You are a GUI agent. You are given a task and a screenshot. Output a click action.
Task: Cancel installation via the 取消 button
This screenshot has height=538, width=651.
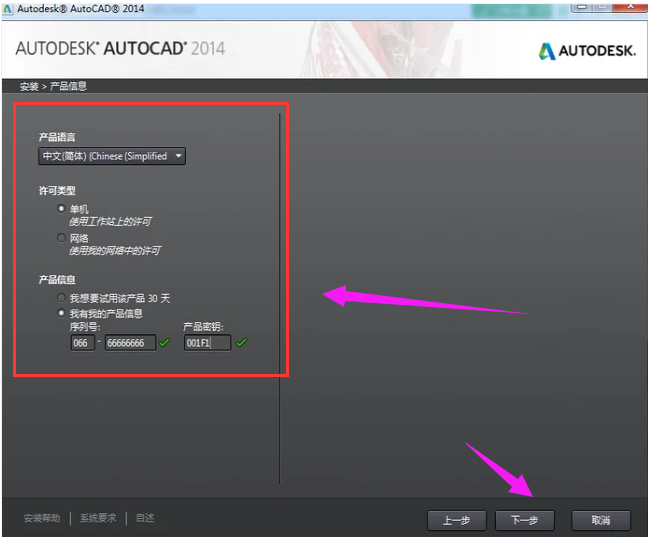click(600, 520)
